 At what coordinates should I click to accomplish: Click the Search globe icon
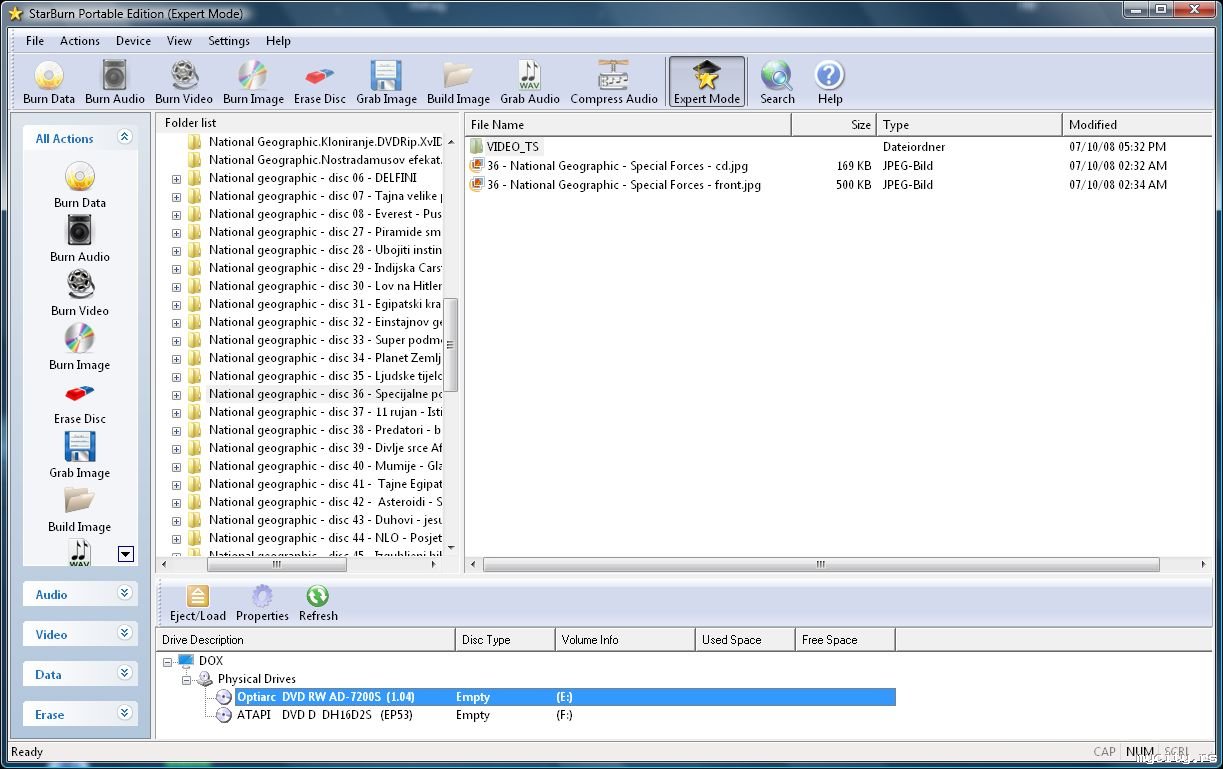[777, 82]
